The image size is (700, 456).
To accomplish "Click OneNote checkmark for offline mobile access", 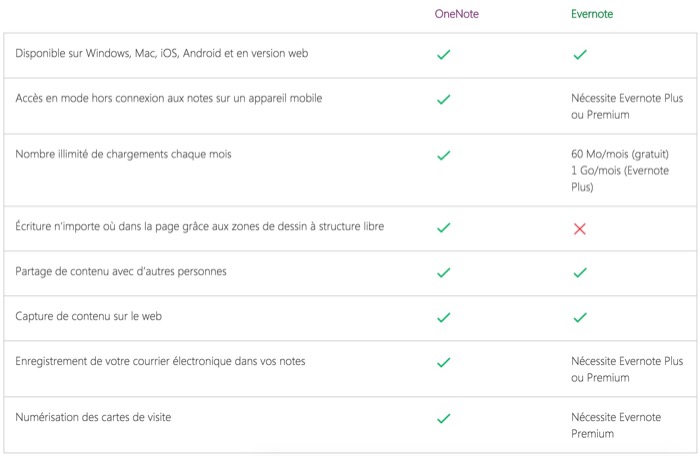I will point(443,99).
